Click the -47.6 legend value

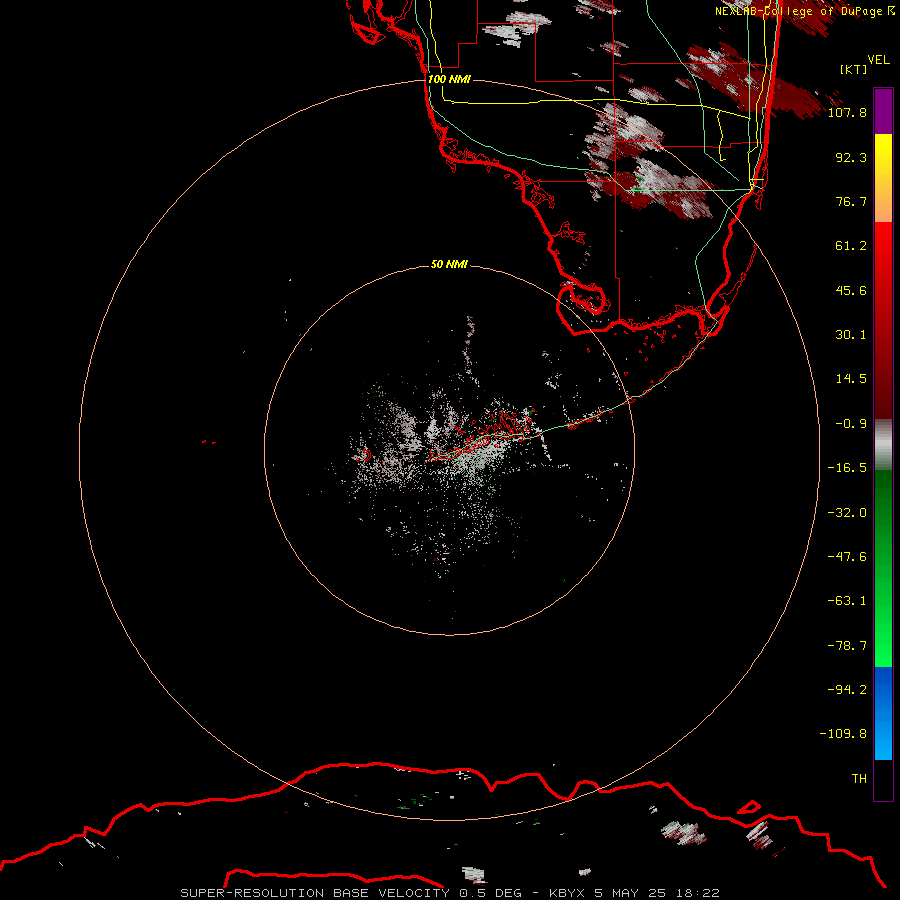tap(847, 557)
